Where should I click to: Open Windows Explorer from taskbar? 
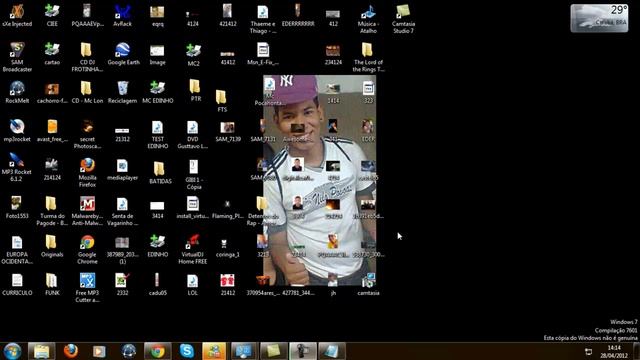pyautogui.click(x=42, y=351)
